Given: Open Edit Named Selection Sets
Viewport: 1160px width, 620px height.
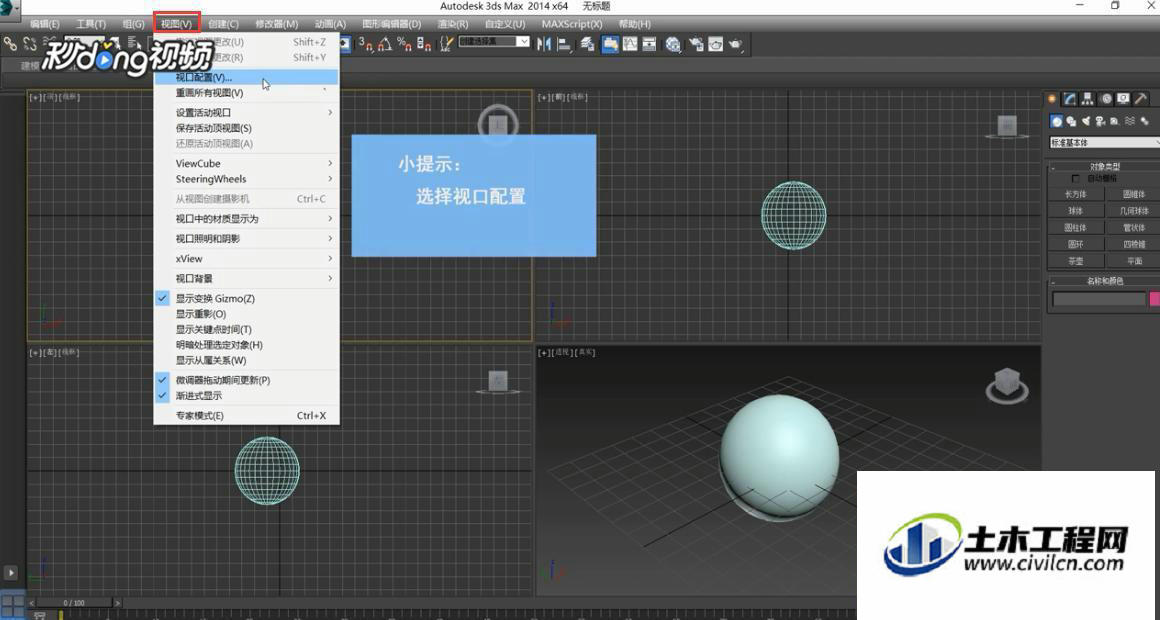Looking at the screenshot, I should 446,44.
